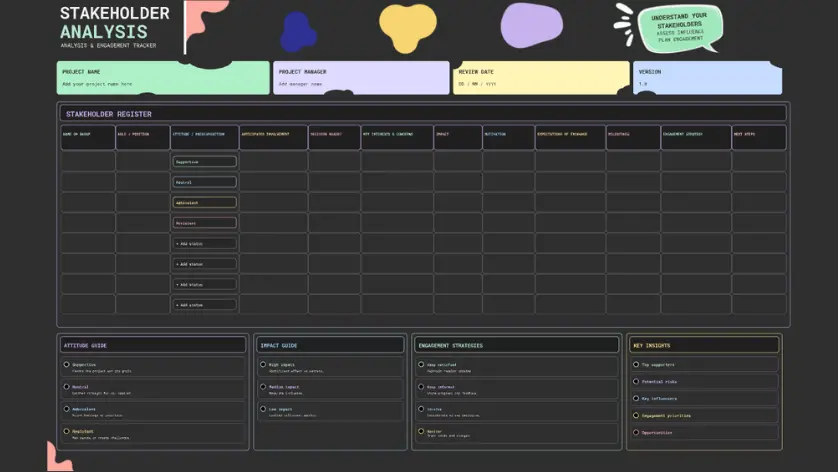
Task: Click the Motivation column header
Action: (508, 137)
